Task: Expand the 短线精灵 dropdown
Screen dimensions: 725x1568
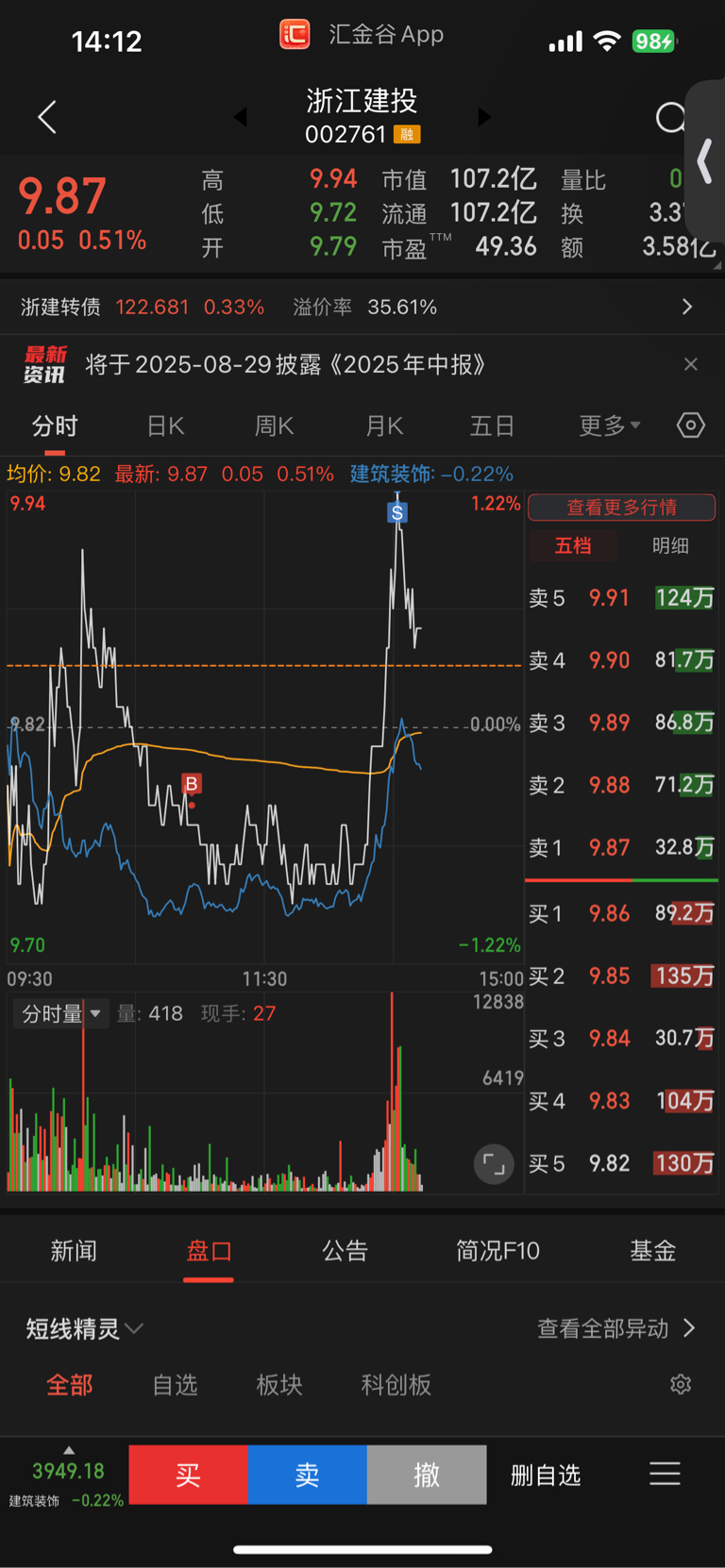Action: 85,1329
